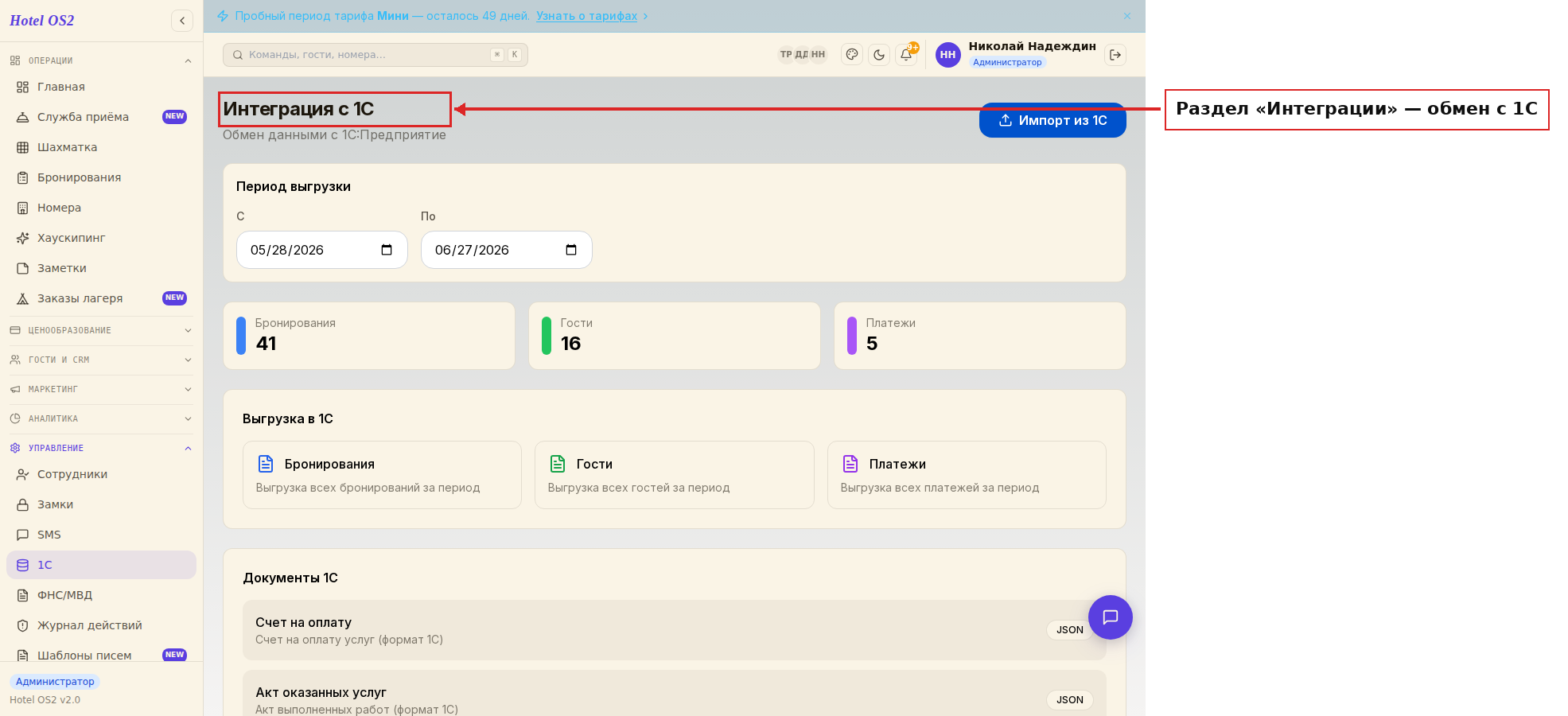Expand the Гости и CRM section
Screen dimensions: 1568x716
pyautogui.click(x=101, y=360)
